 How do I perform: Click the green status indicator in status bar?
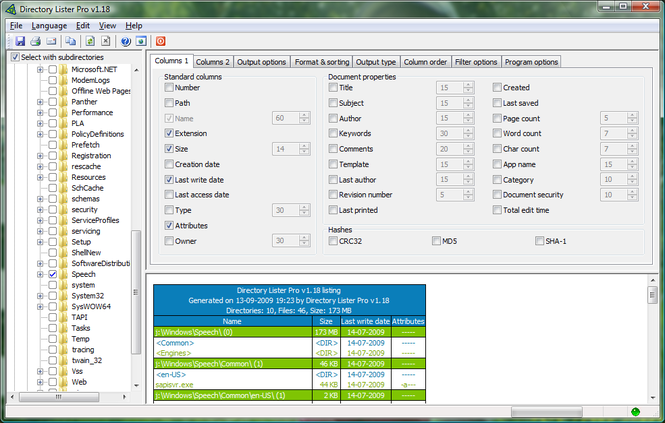coord(635,411)
